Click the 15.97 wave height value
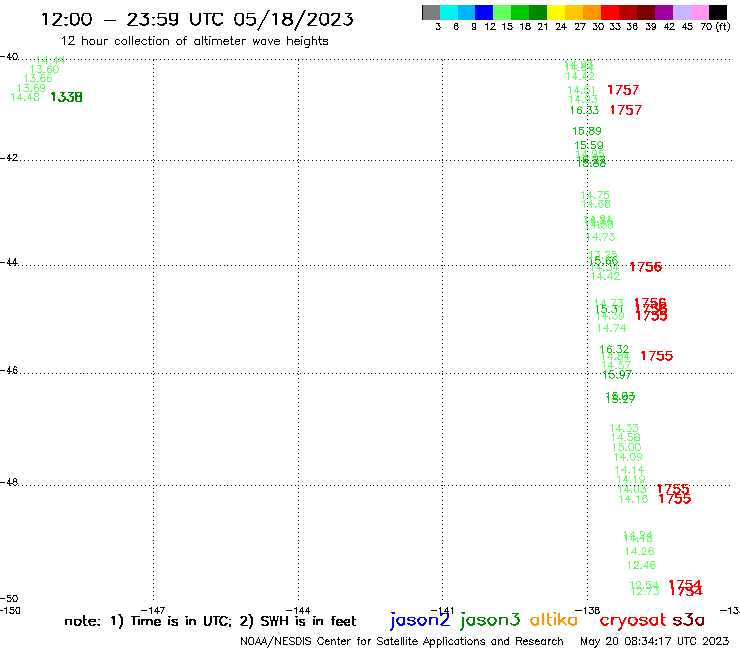The width and height of the screenshot is (740, 650). pos(617,375)
